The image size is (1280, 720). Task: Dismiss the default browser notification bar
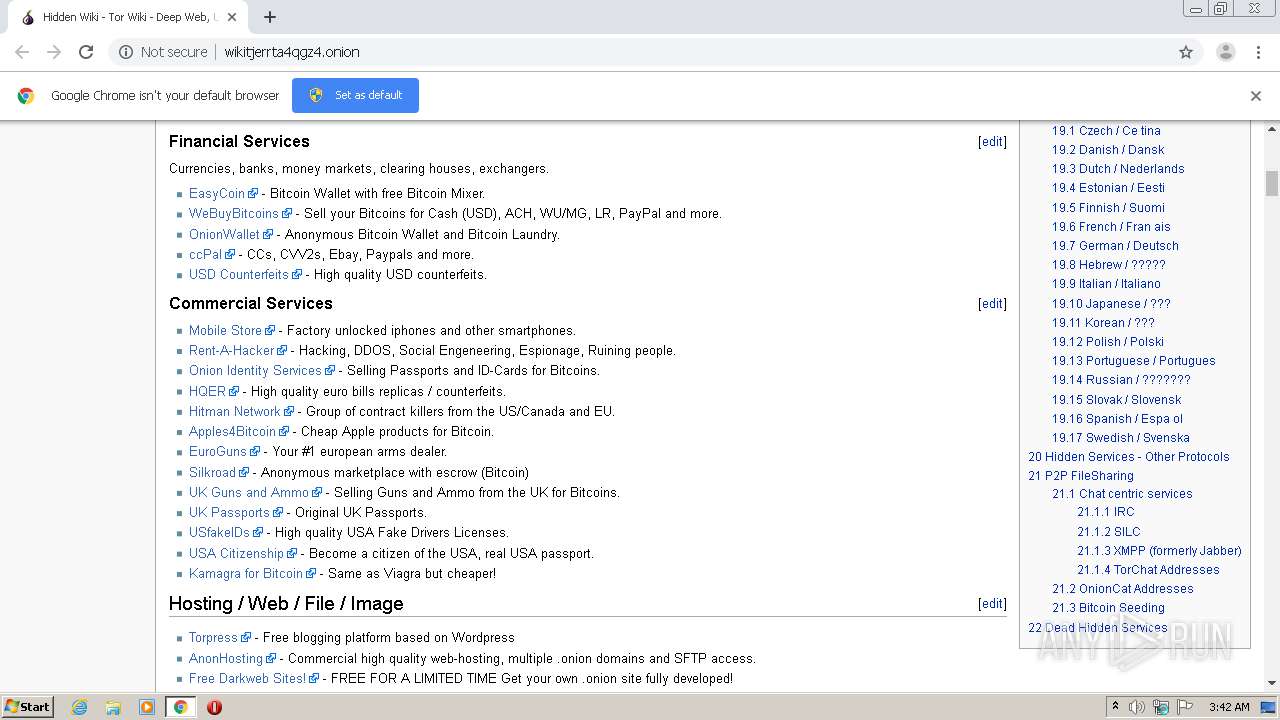coord(1256,96)
